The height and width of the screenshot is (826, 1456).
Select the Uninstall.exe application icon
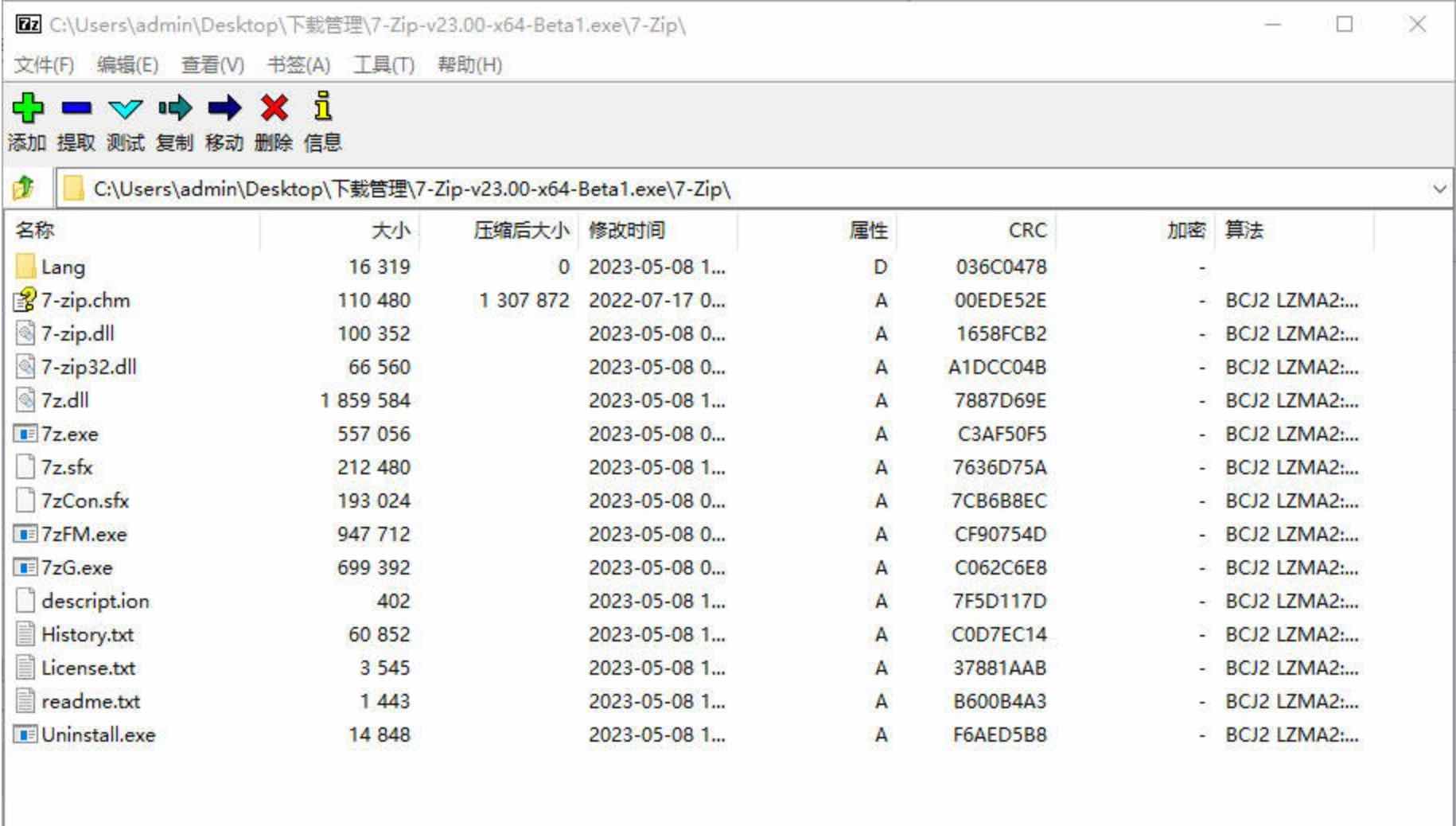click(x=25, y=734)
